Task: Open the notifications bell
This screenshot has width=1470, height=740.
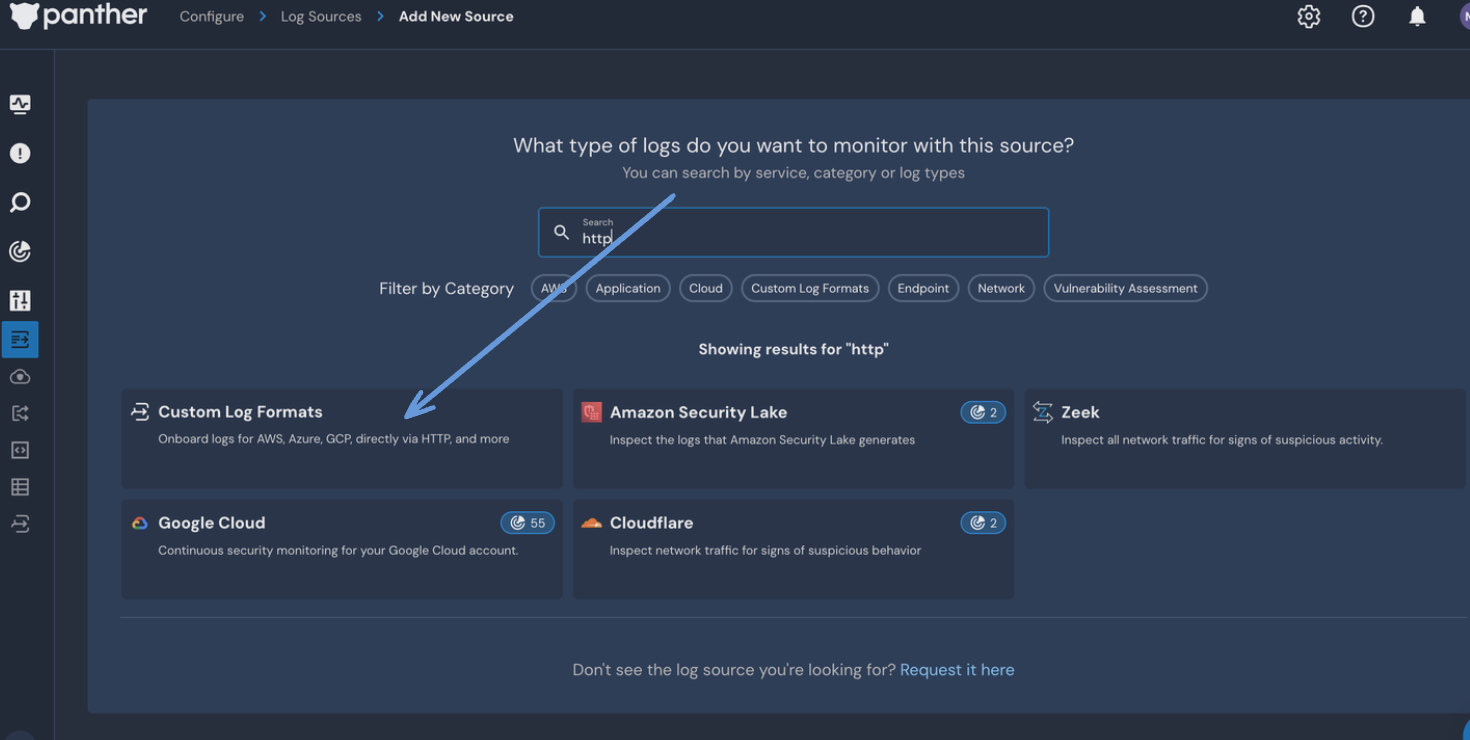Action: point(1416,17)
